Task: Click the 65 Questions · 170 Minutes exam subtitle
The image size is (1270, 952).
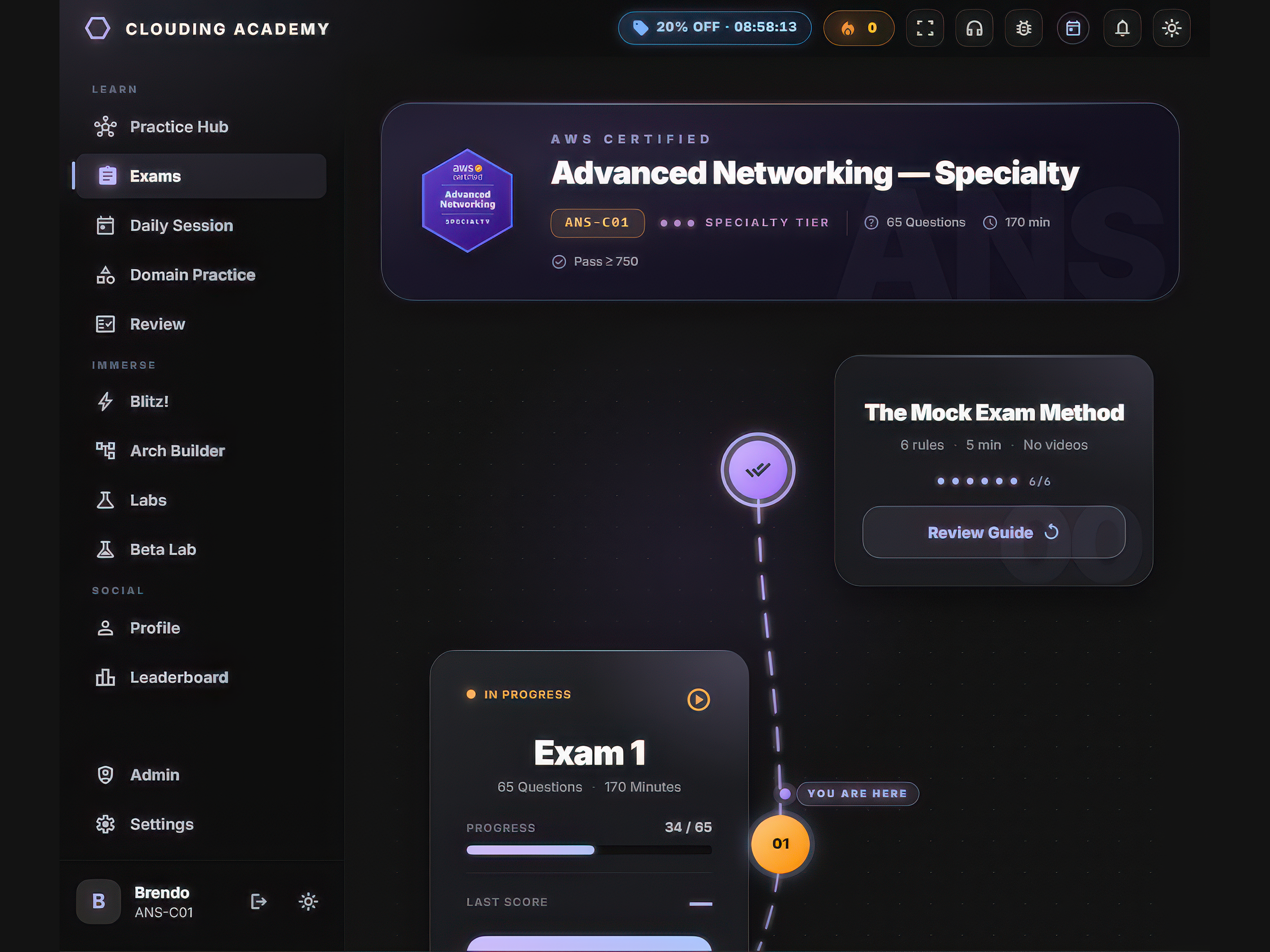Action: pyautogui.click(x=589, y=787)
